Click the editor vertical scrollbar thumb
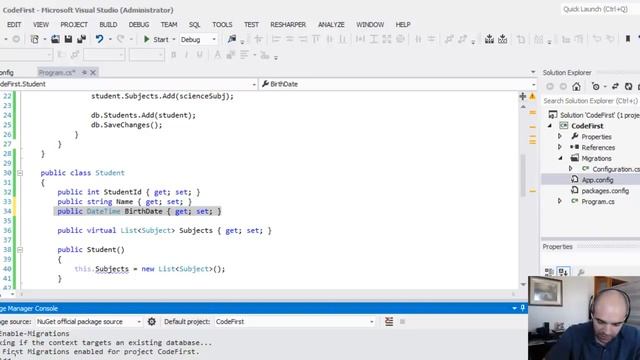 (x=523, y=176)
